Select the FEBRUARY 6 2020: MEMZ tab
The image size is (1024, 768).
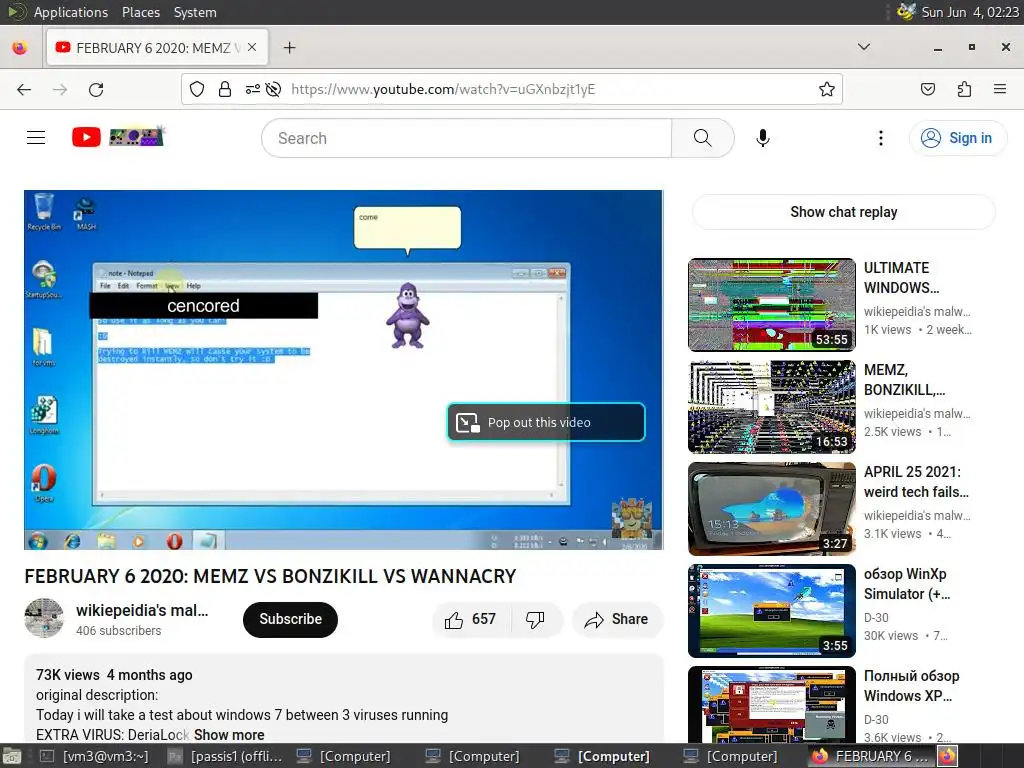(157, 48)
